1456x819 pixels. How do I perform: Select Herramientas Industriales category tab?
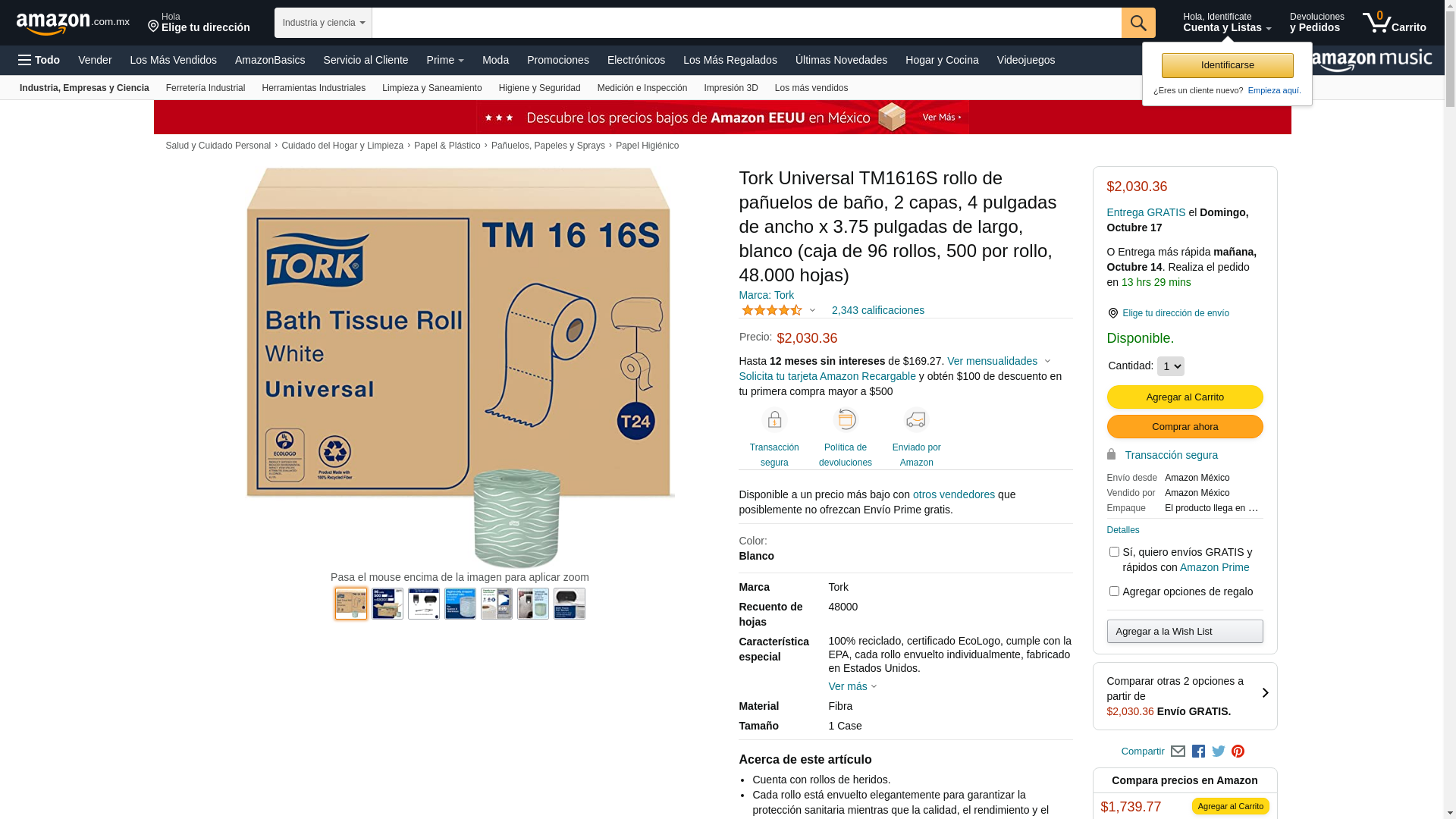pyautogui.click(x=313, y=88)
